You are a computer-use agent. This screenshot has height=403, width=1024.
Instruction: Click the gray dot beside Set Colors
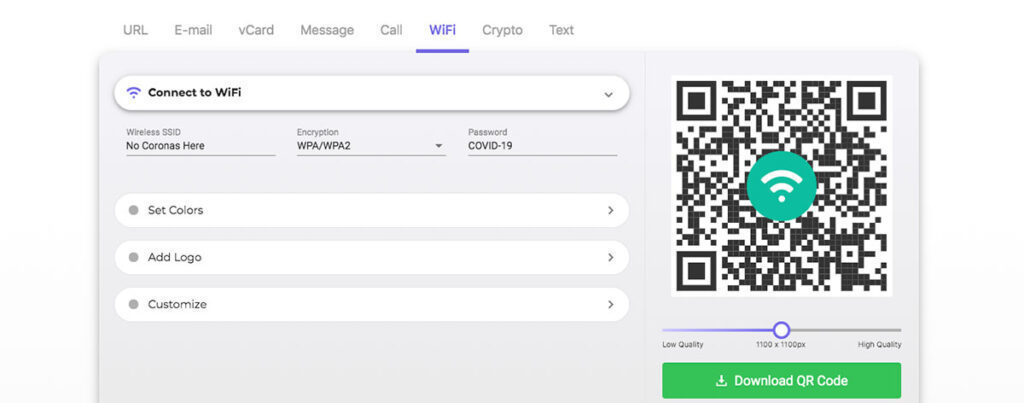[x=133, y=210]
